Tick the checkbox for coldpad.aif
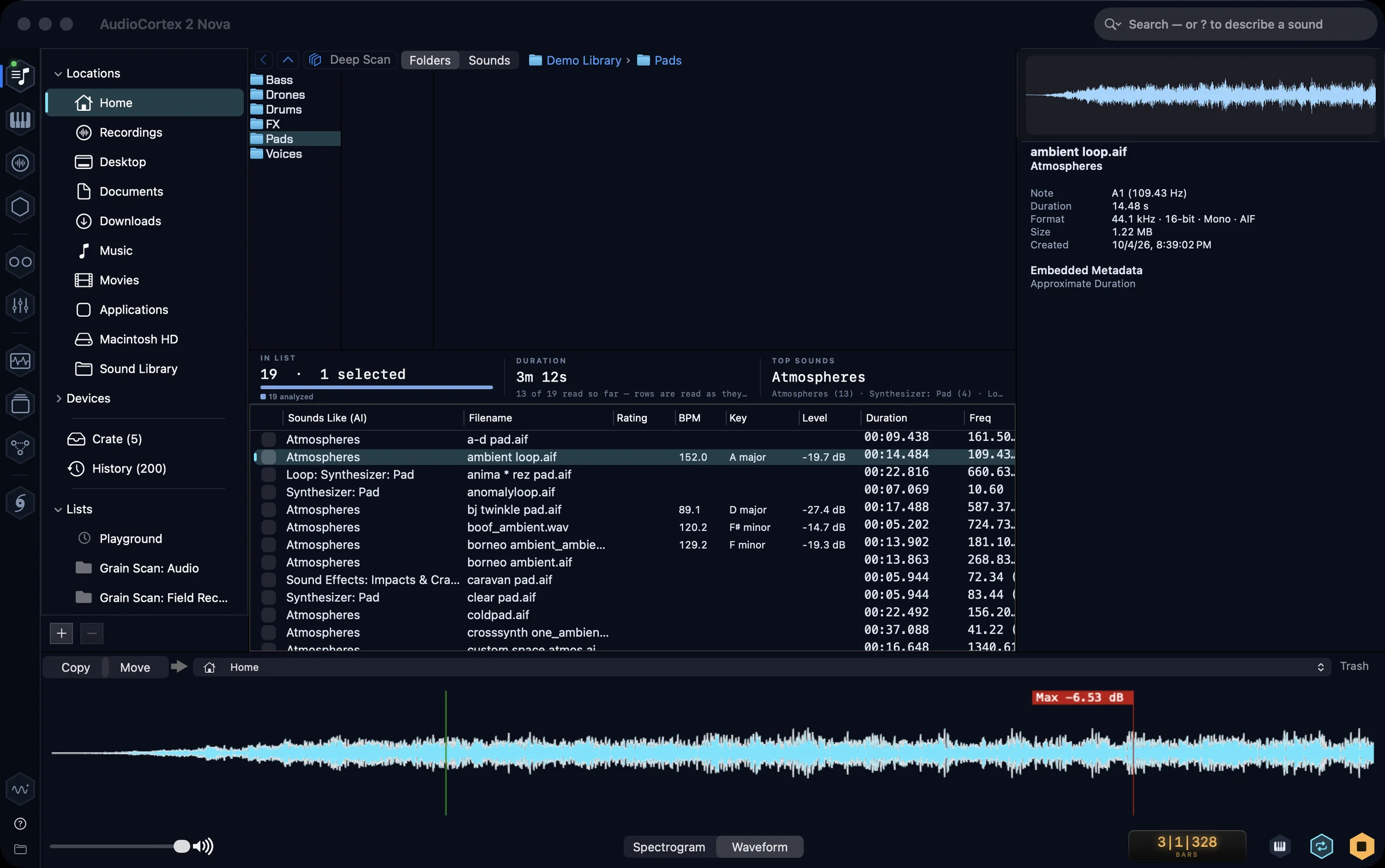Screen dimensions: 1385x868 pyautogui.click(x=268, y=615)
